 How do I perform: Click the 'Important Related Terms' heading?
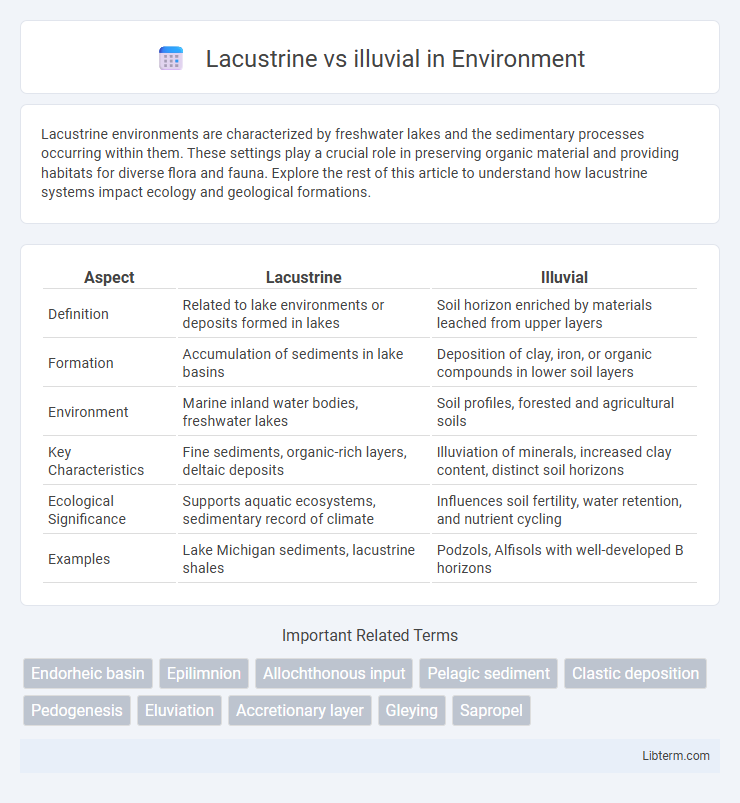pyautogui.click(x=370, y=636)
